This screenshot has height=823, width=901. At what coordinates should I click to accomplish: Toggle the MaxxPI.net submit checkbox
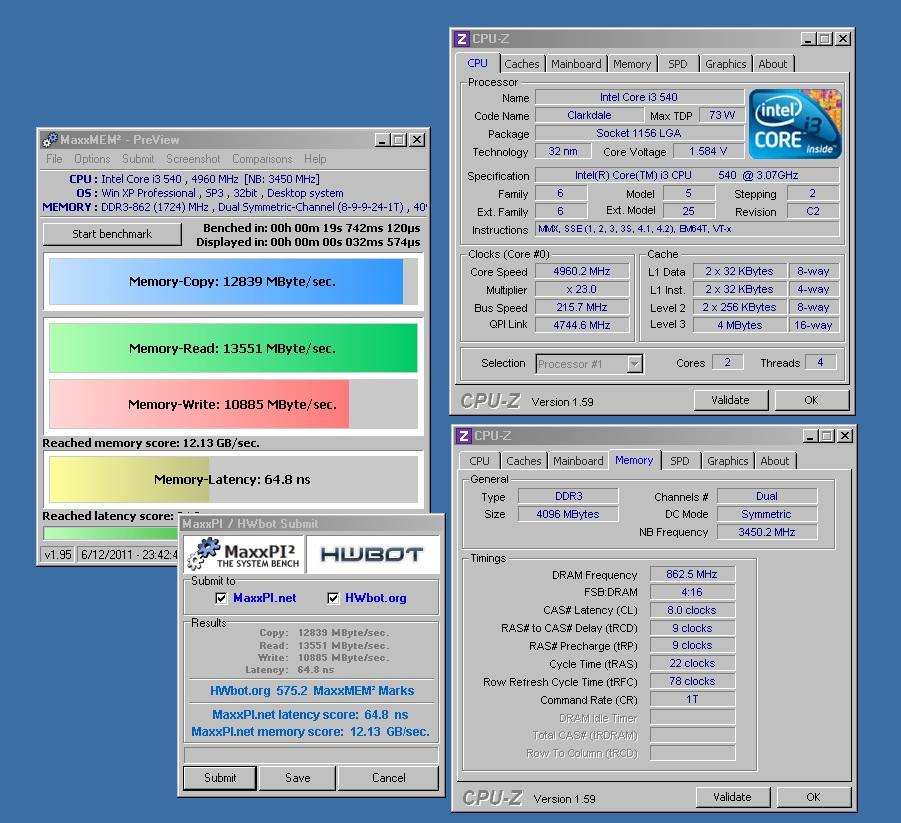click(221, 598)
